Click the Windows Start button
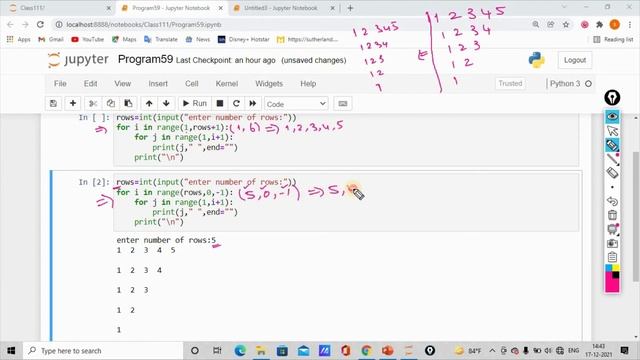Viewport: 640px width, 360px height. (x=11, y=351)
